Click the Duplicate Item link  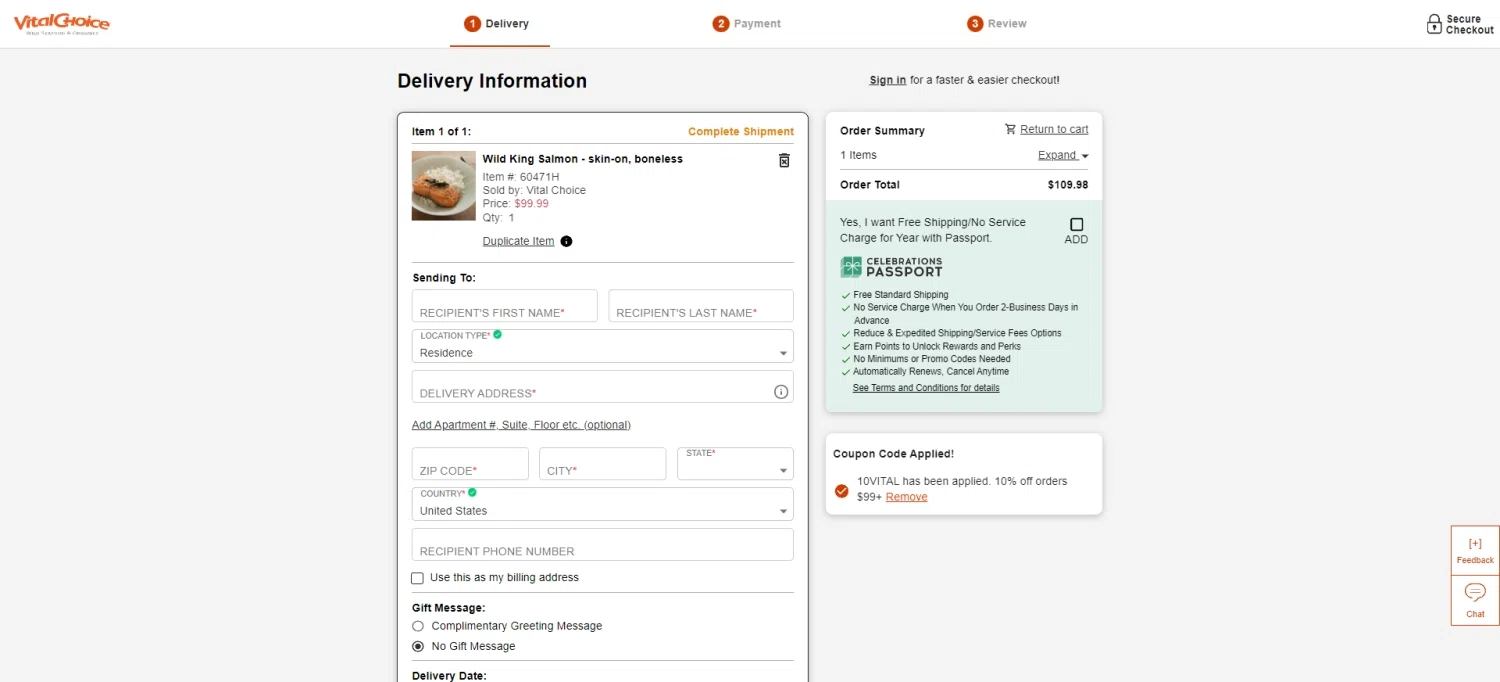coord(518,241)
